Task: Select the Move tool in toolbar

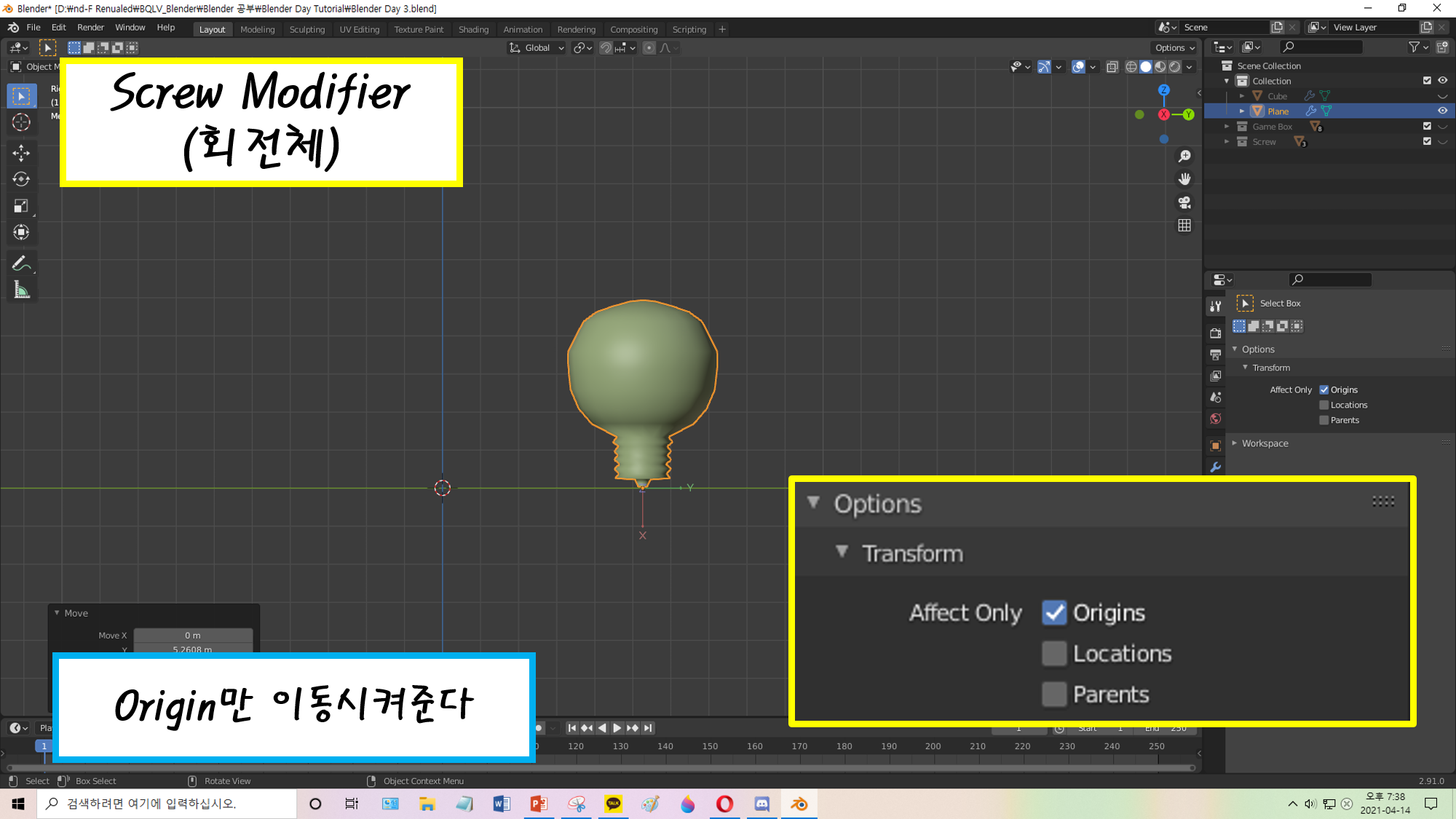Action: (x=21, y=152)
